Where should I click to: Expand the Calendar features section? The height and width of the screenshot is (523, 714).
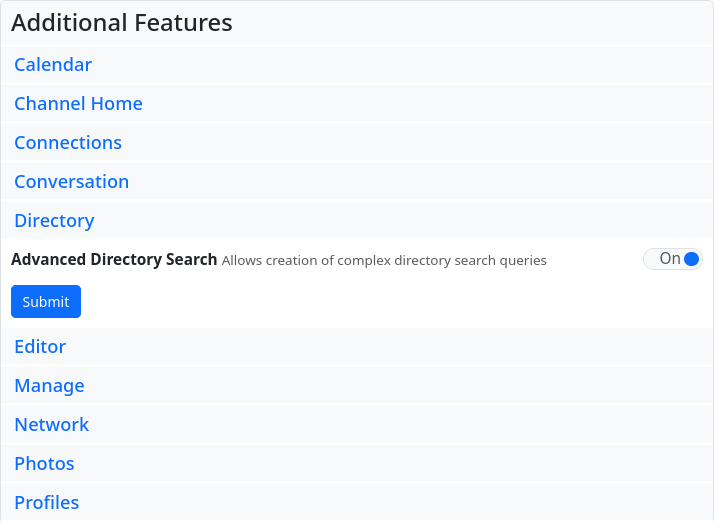tap(53, 65)
